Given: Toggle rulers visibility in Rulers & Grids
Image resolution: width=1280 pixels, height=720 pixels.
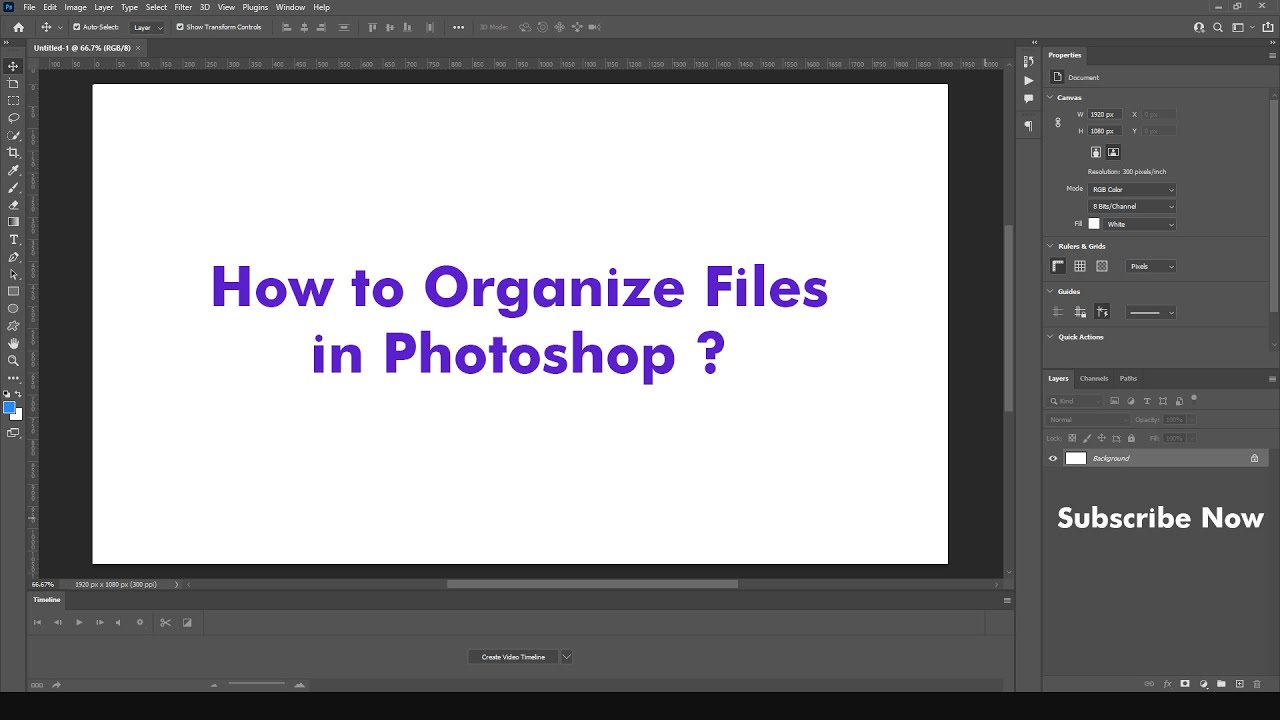Looking at the screenshot, I should 1058,266.
